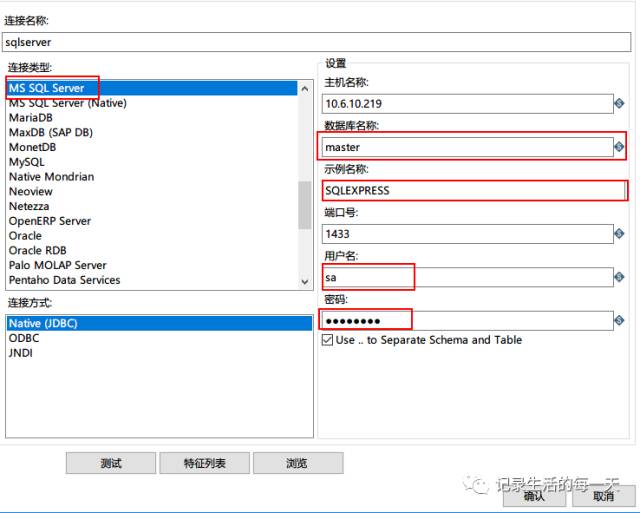Select Palo MOLAP Server connection type
Viewport: 640px width, 513px height.
pyautogui.click(x=152, y=265)
